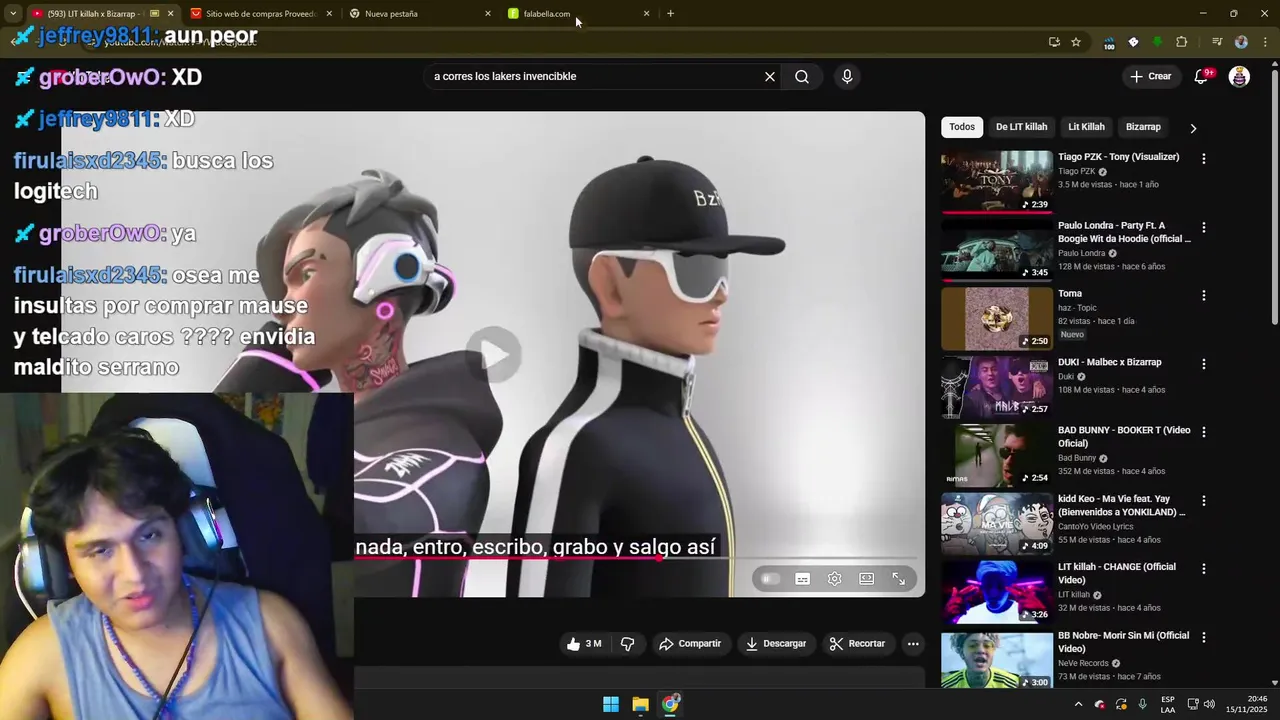Open BAD BUNNY - BOOKER T thumbnail
1280x720 pixels.
996,455
